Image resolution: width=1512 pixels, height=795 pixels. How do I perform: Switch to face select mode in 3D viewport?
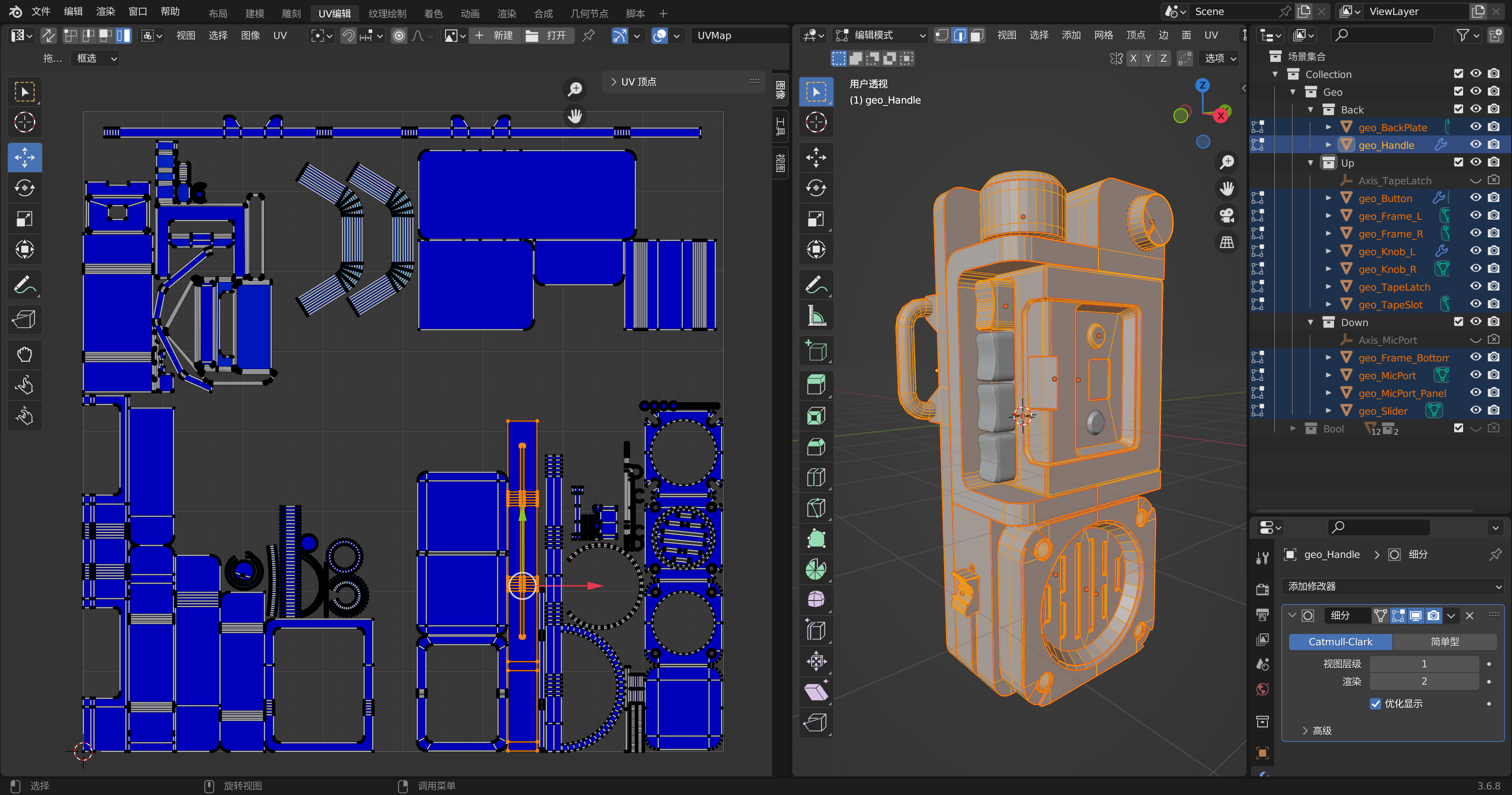(976, 35)
